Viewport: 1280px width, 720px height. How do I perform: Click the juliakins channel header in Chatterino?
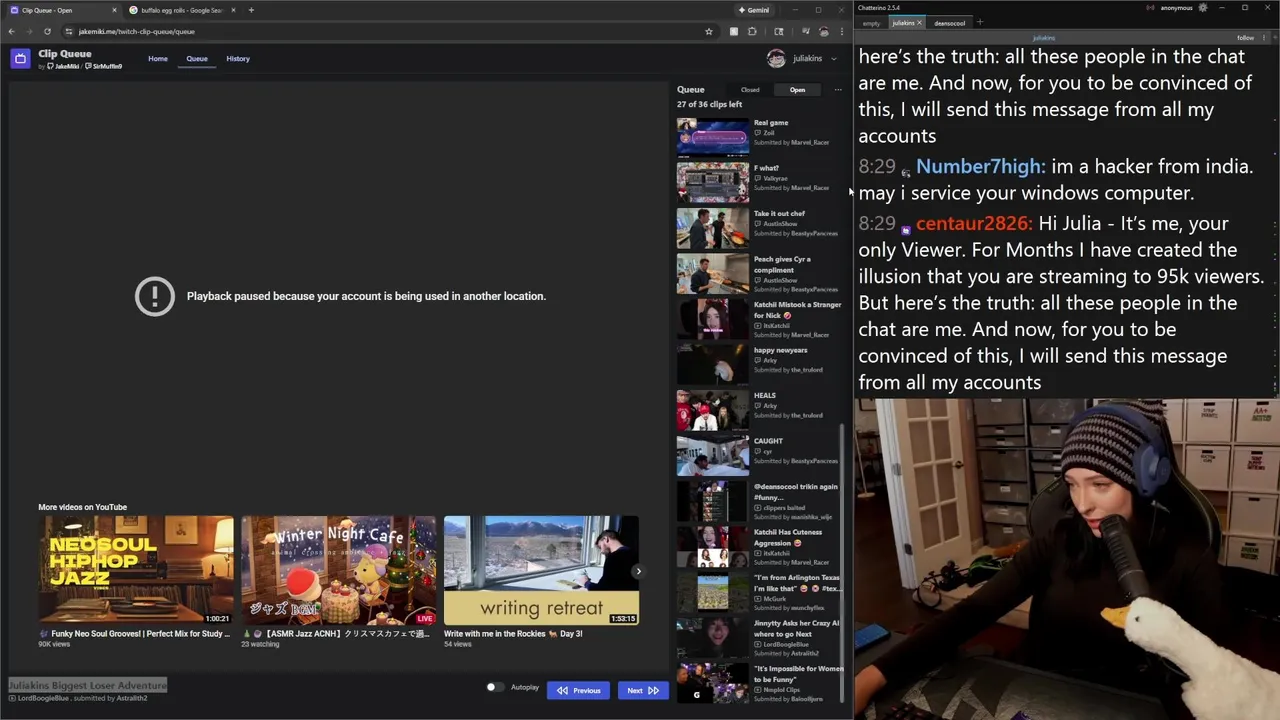[x=1044, y=38]
